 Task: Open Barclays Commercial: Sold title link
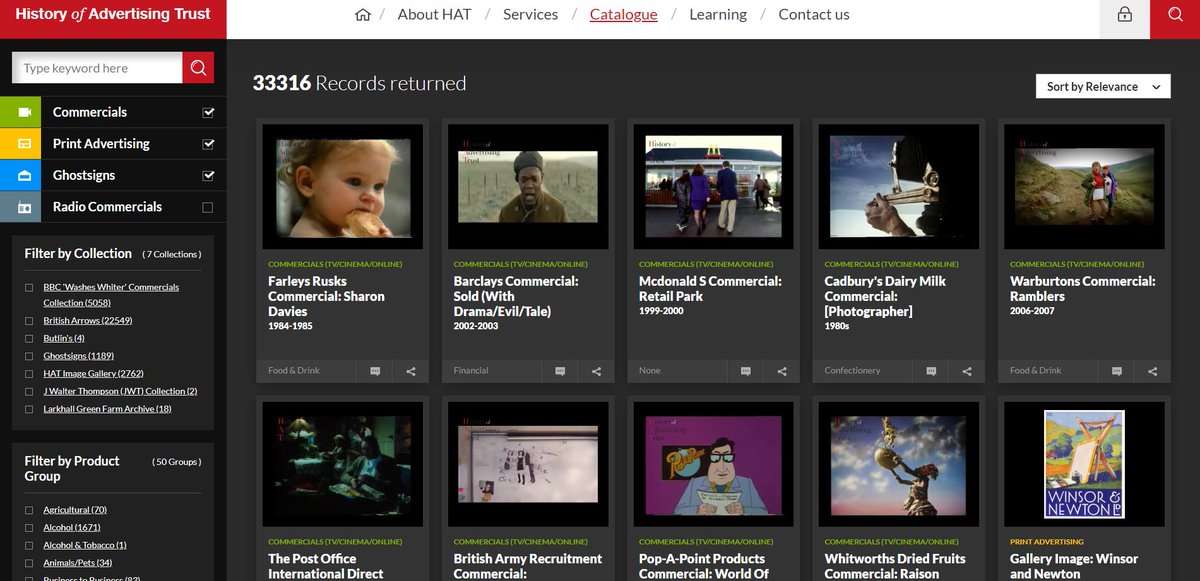(x=516, y=296)
